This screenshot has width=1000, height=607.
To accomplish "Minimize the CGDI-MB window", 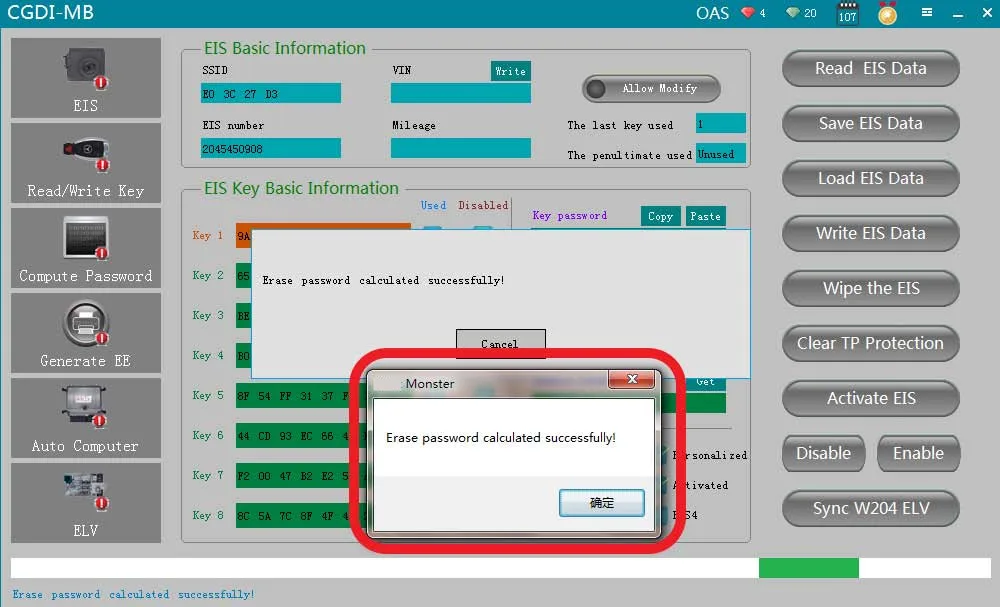I will pyautogui.click(x=958, y=13).
